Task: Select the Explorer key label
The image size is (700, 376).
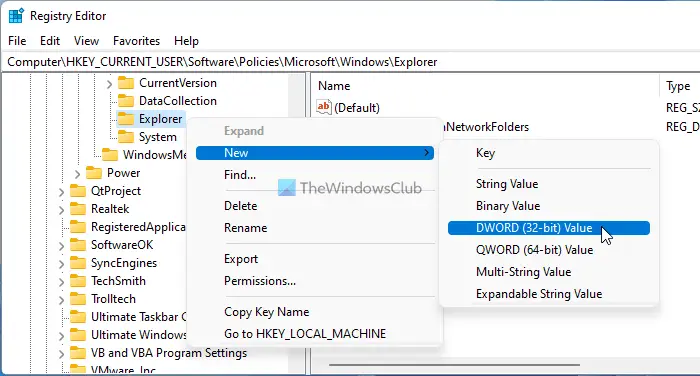Action: (x=160, y=119)
